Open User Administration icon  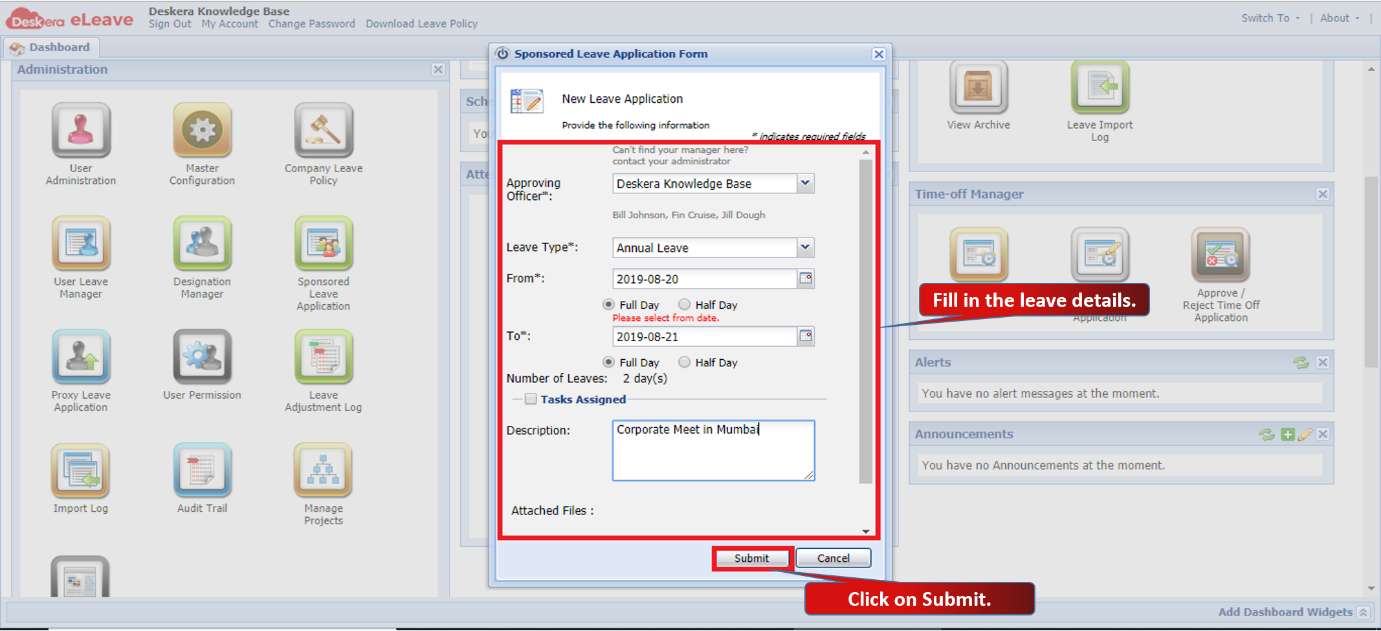(81, 131)
